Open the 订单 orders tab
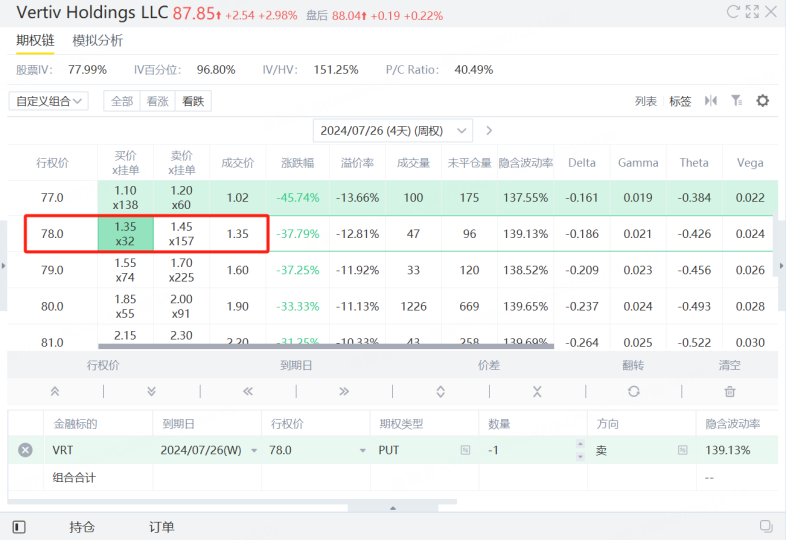The width and height of the screenshot is (786, 540). click(x=161, y=527)
